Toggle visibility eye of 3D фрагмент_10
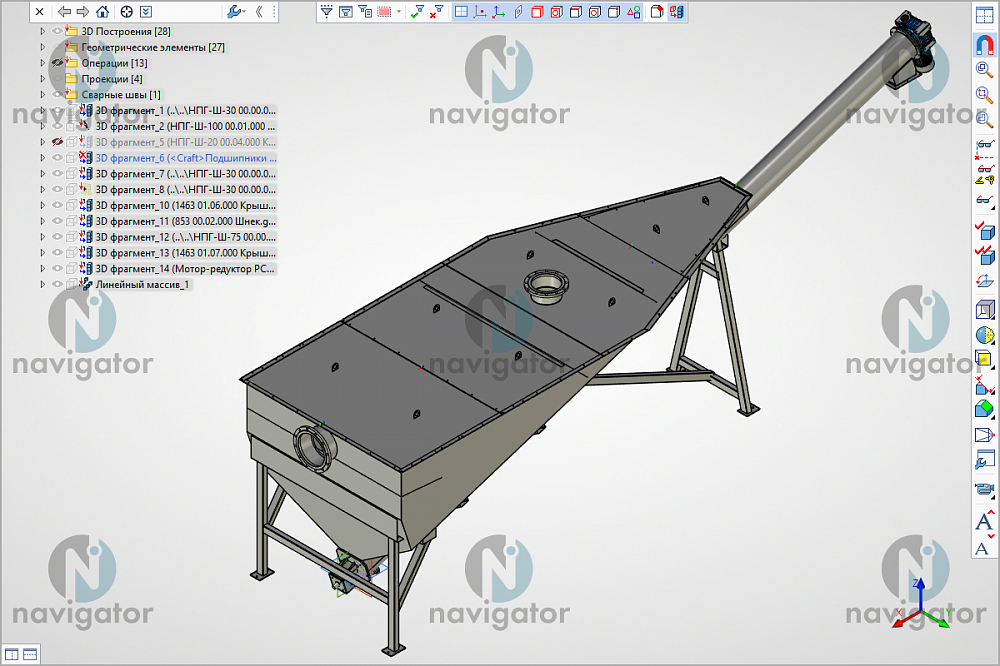1000x666 pixels. pyautogui.click(x=57, y=205)
